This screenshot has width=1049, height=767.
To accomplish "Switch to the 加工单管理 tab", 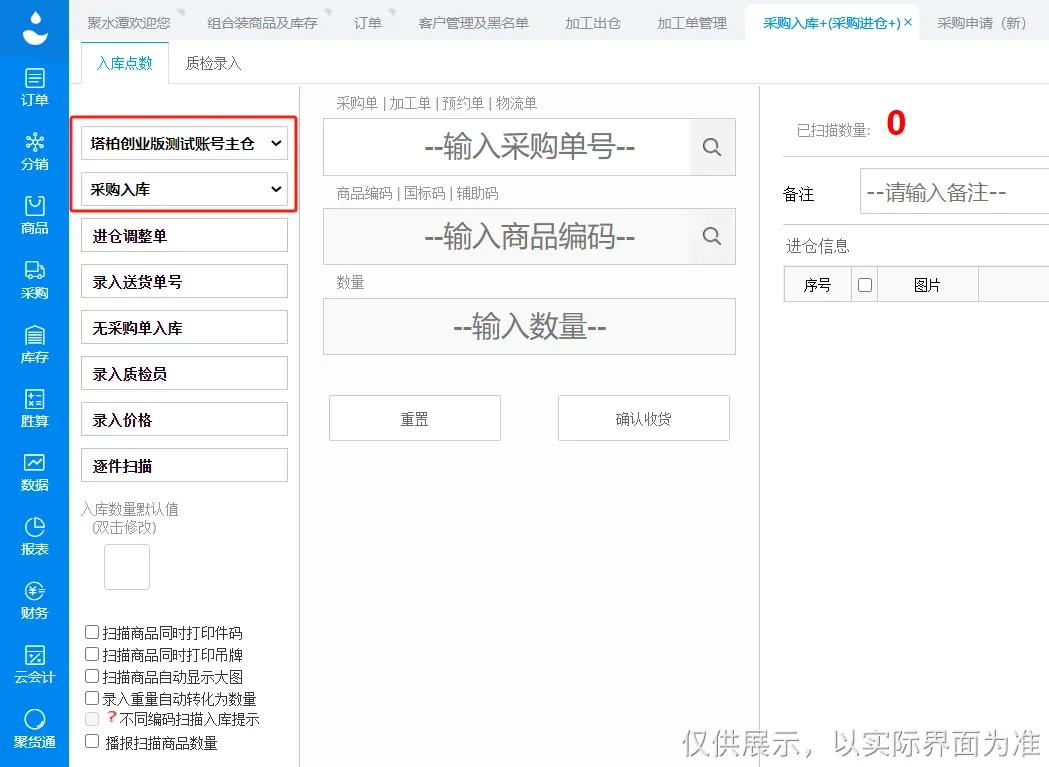I will pos(692,23).
